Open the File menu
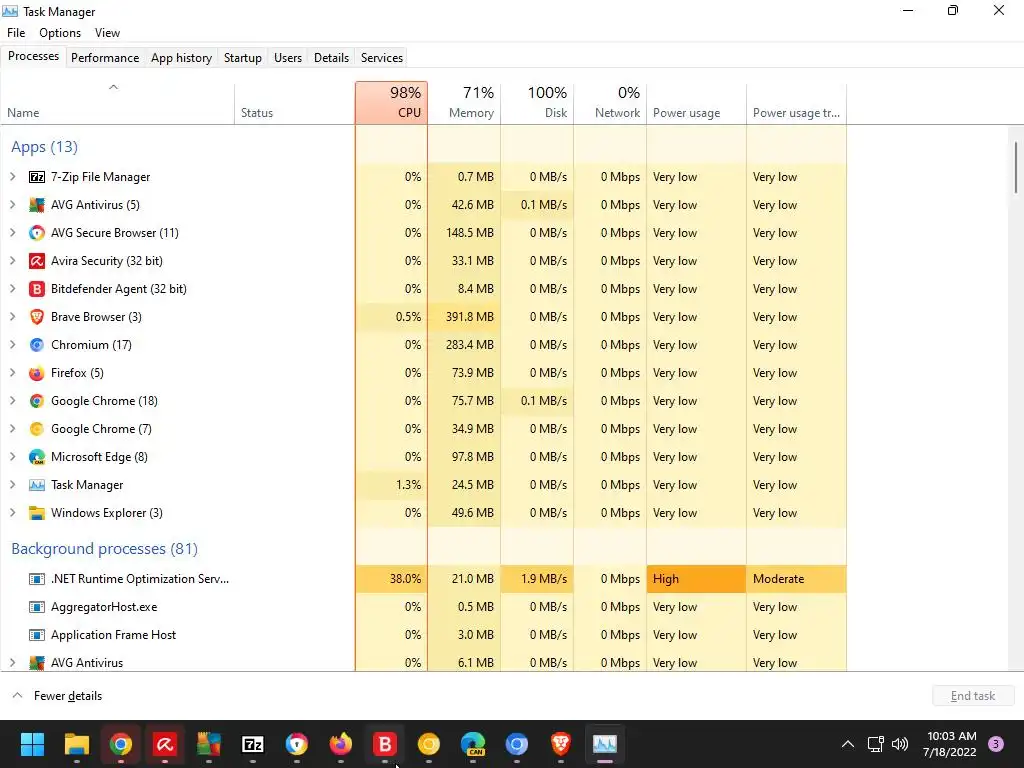1024x768 pixels. click(16, 33)
